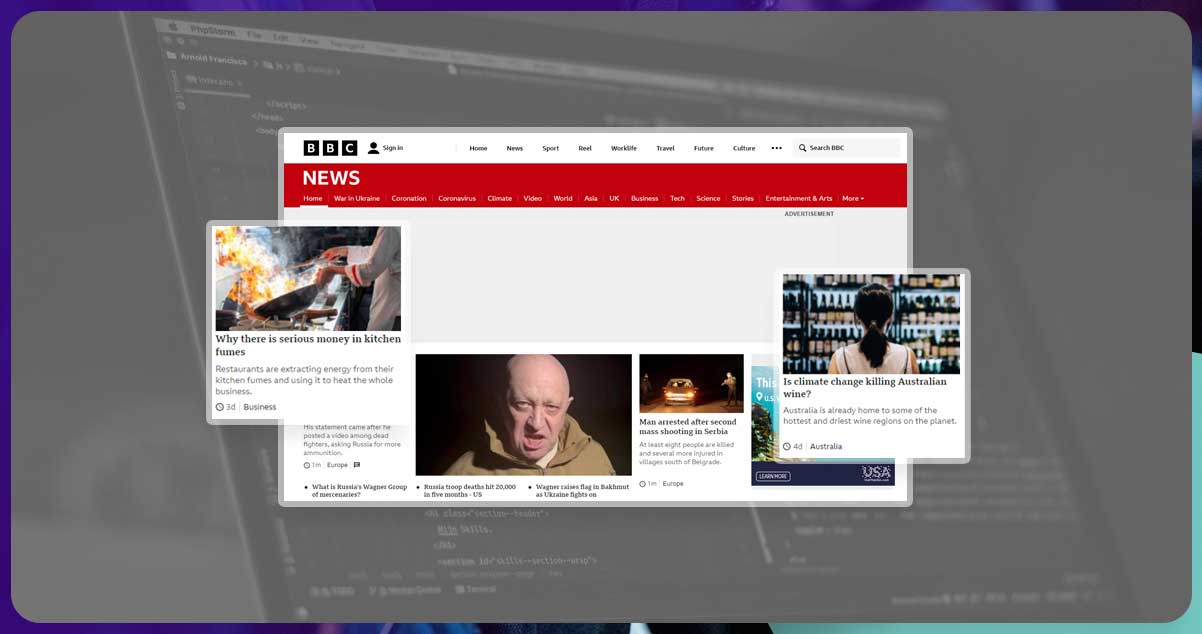Open 'What is Russia's Wagner Group of mercenaries?'
This screenshot has width=1202, height=634.
[x=359, y=491]
